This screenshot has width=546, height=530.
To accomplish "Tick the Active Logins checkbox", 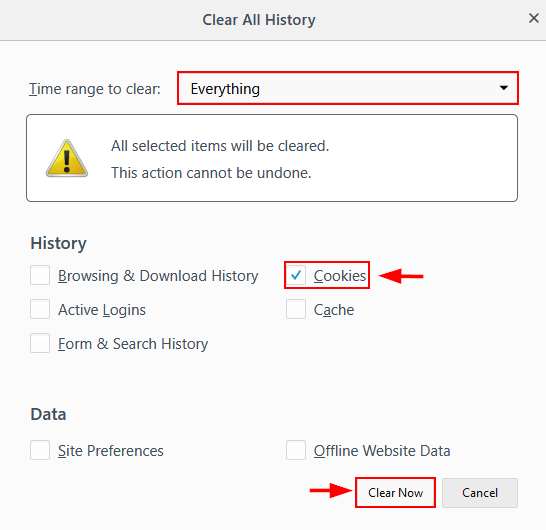I will (40, 309).
